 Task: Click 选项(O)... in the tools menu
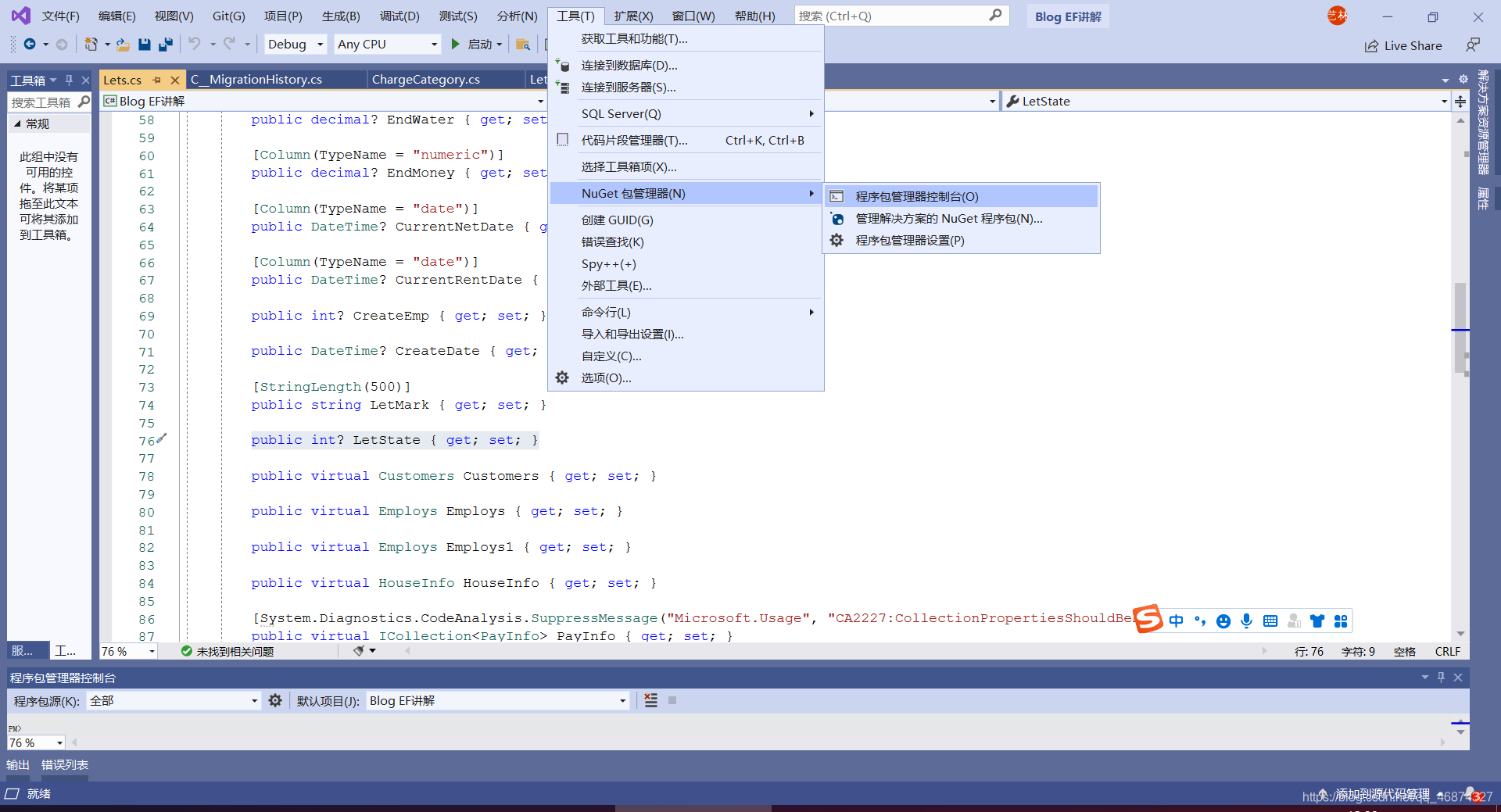(686, 378)
